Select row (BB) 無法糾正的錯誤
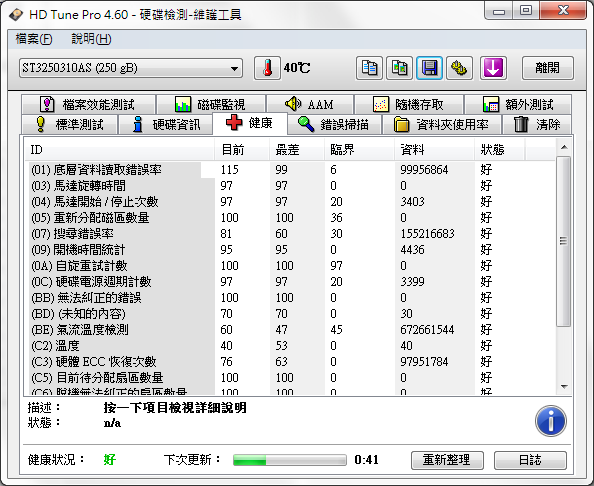This screenshot has width=594, height=486. click(290, 298)
